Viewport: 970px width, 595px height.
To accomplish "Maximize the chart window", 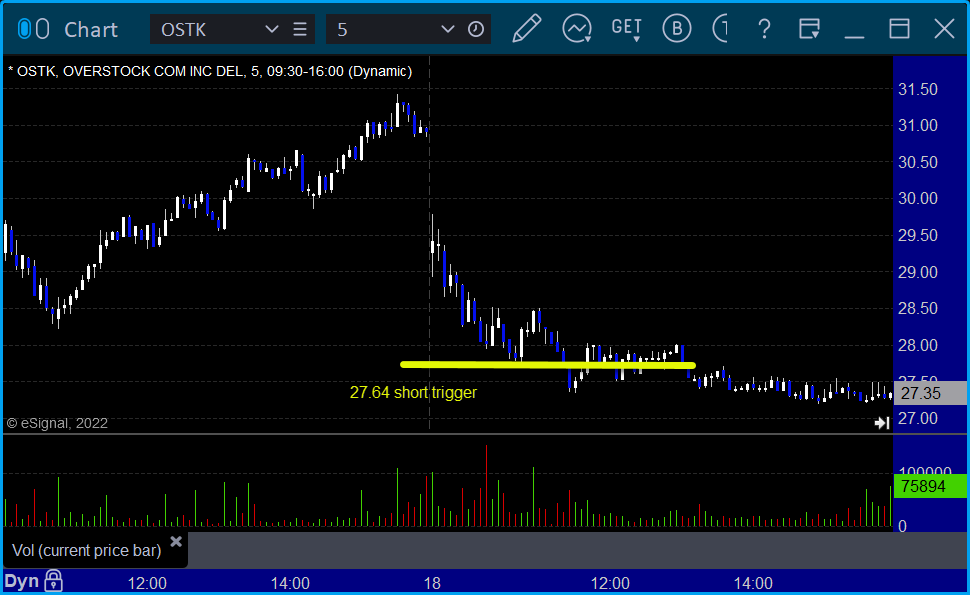I will click(899, 28).
